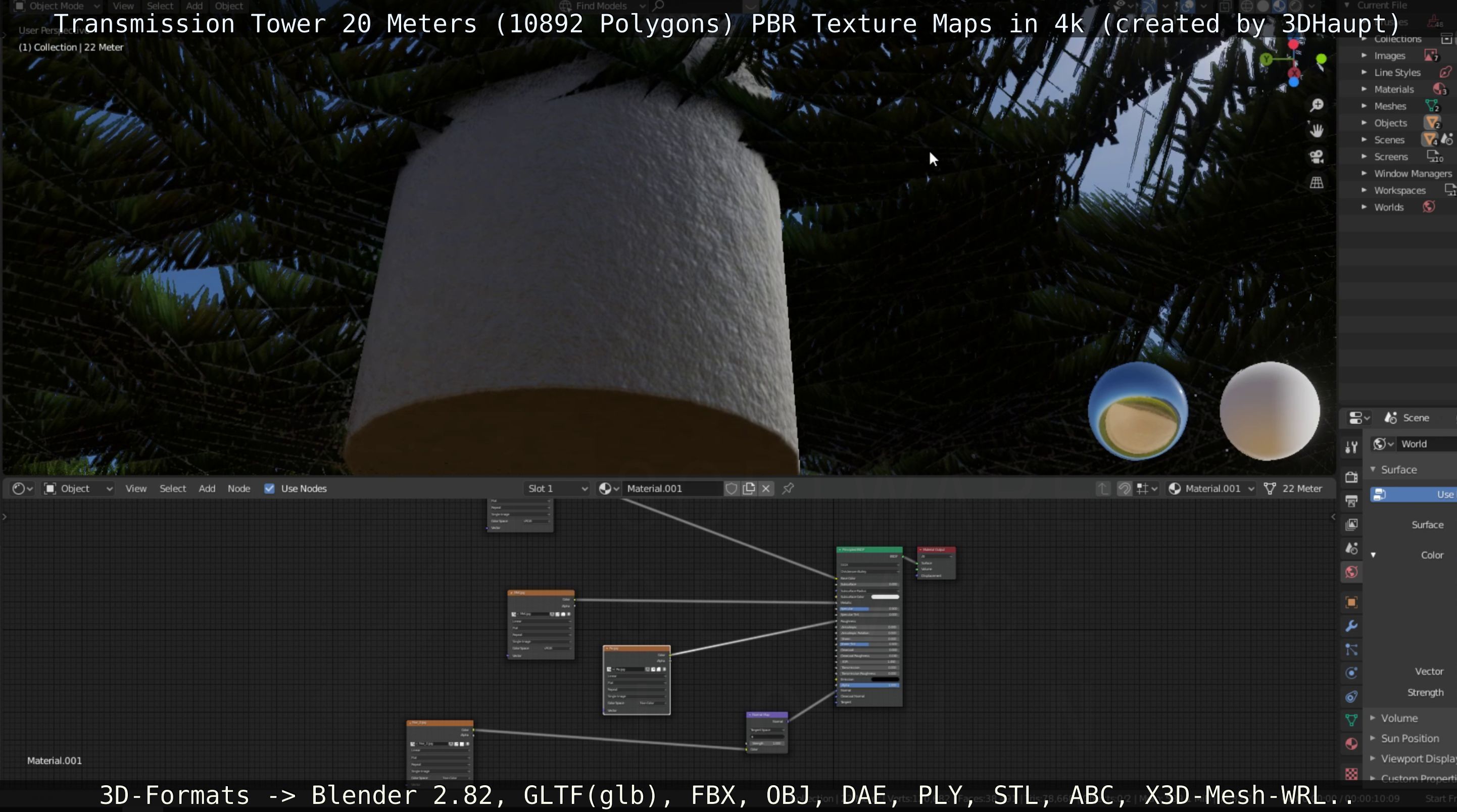The height and width of the screenshot is (812, 1457).
Task: Toggle fake user shield for Material.001
Action: (x=732, y=488)
